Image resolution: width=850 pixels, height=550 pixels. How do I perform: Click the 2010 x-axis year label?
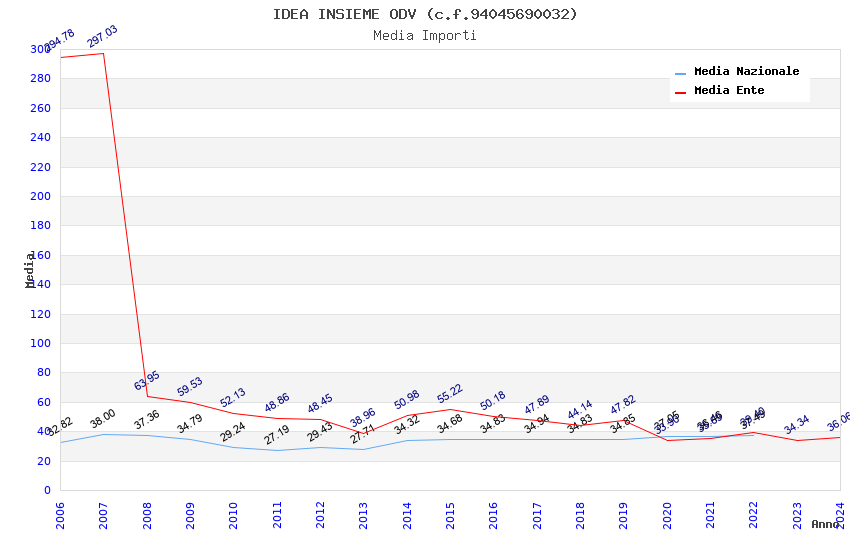coord(234,515)
